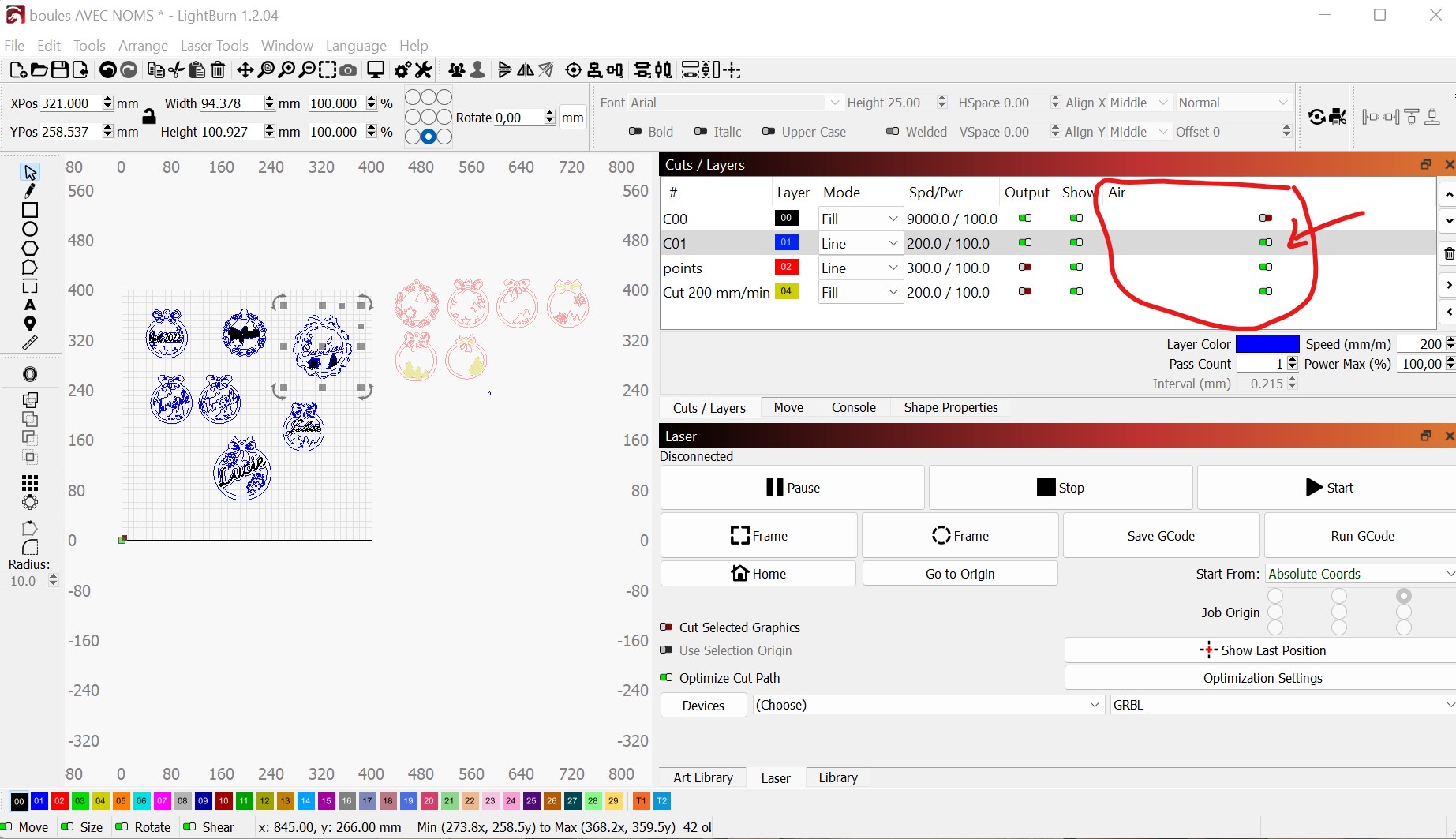Enable Cut Selected Graphics
This screenshot has height=839, width=1456.
(666, 627)
